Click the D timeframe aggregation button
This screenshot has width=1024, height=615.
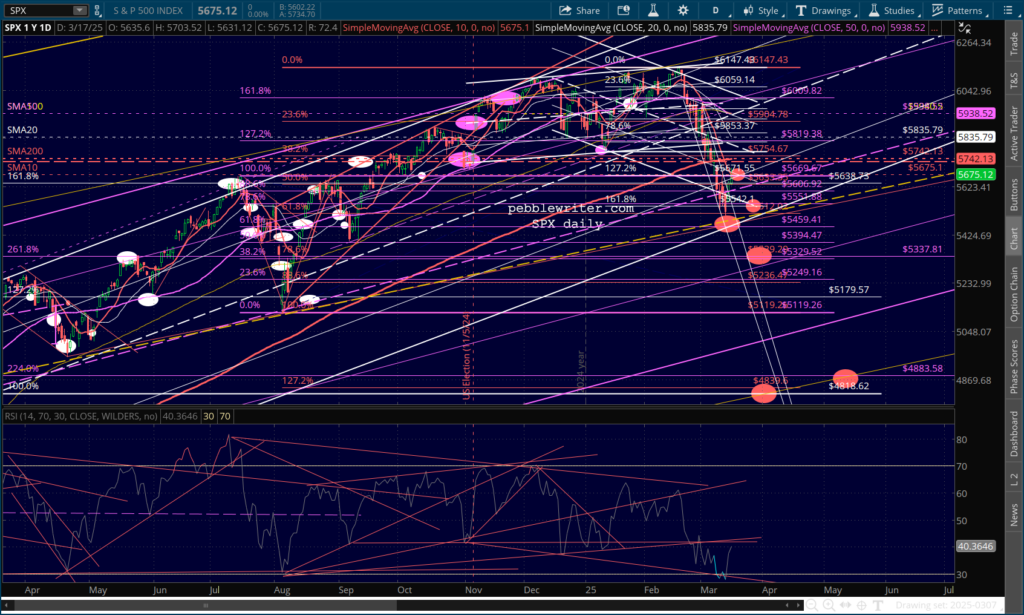(x=716, y=10)
